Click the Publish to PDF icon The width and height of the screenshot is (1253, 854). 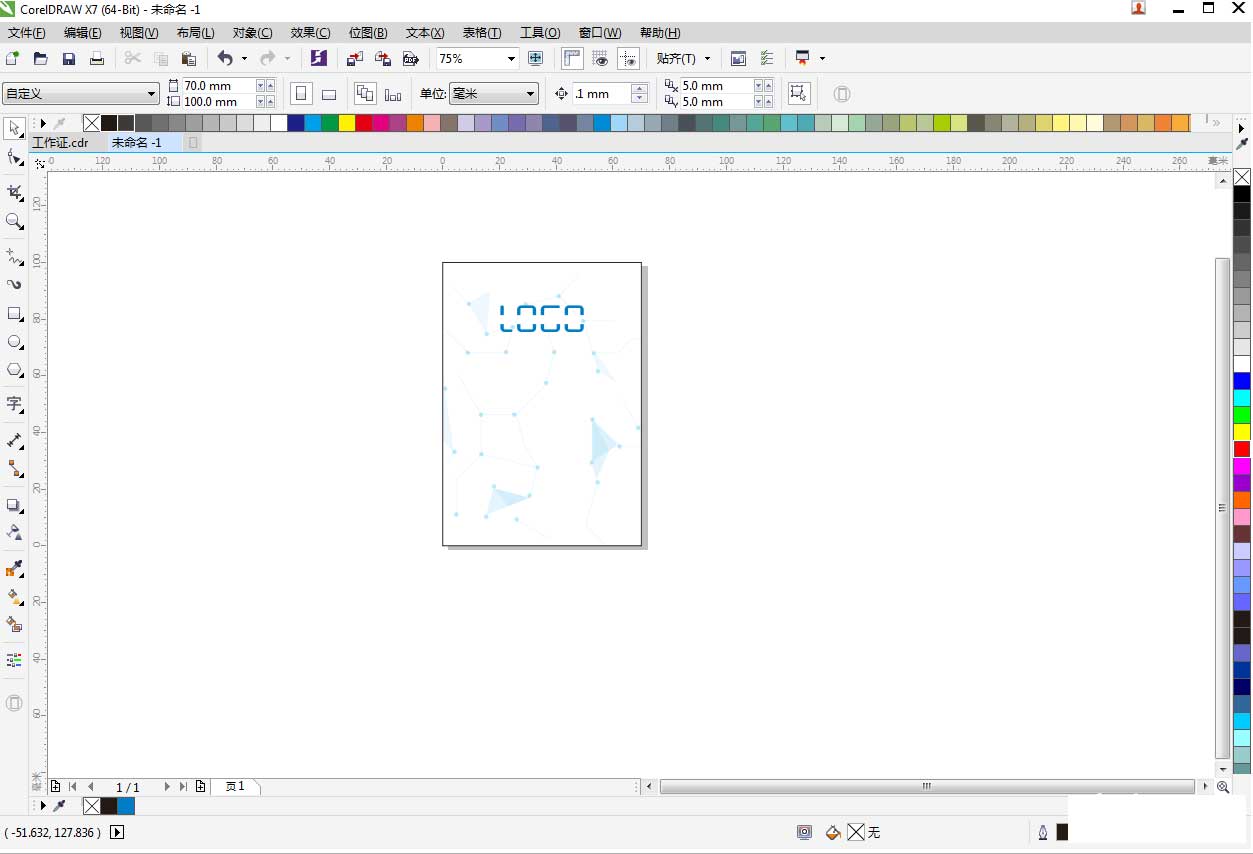point(410,58)
